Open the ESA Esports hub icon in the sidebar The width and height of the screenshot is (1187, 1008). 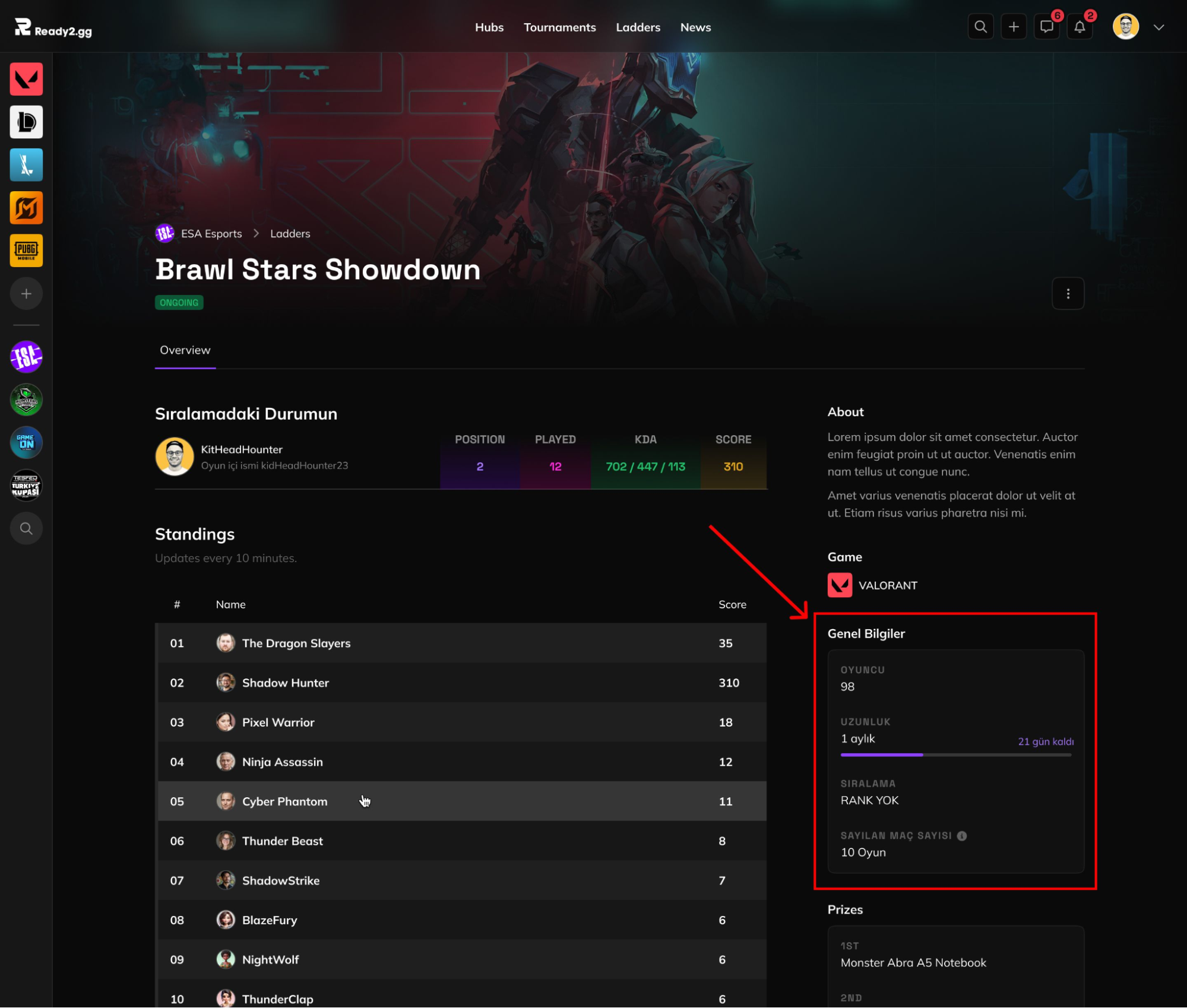click(26, 357)
